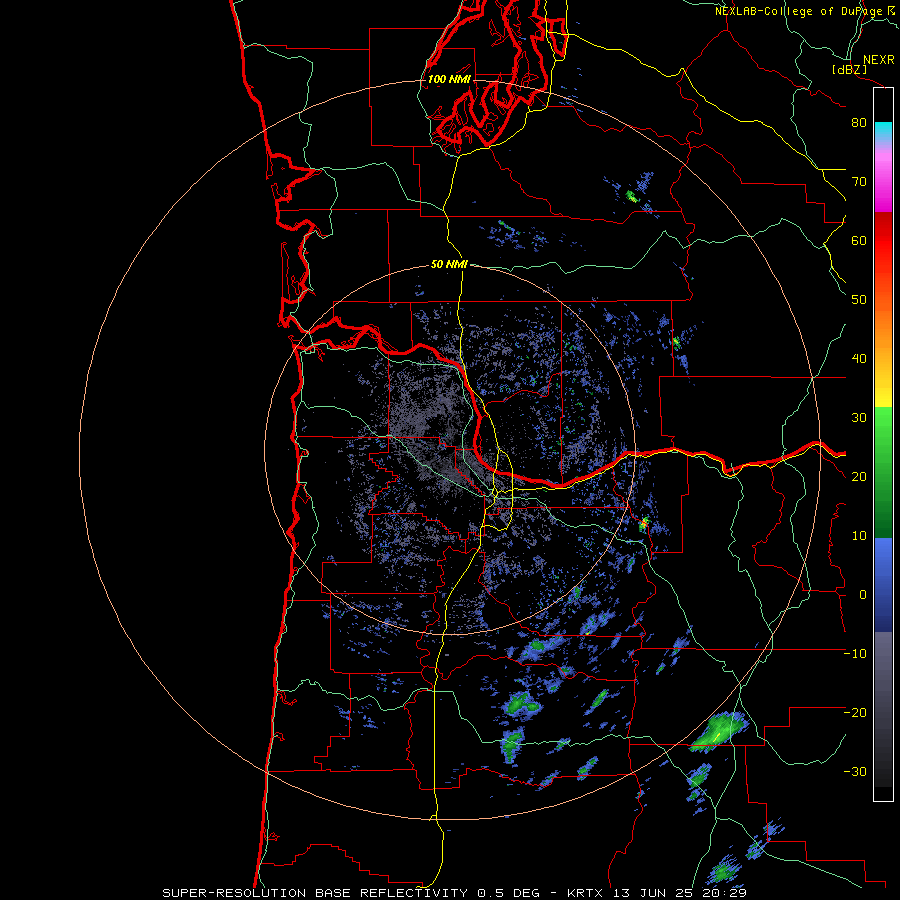
Task: Click the -20 value on the dBZ scale
Action: coord(855,712)
